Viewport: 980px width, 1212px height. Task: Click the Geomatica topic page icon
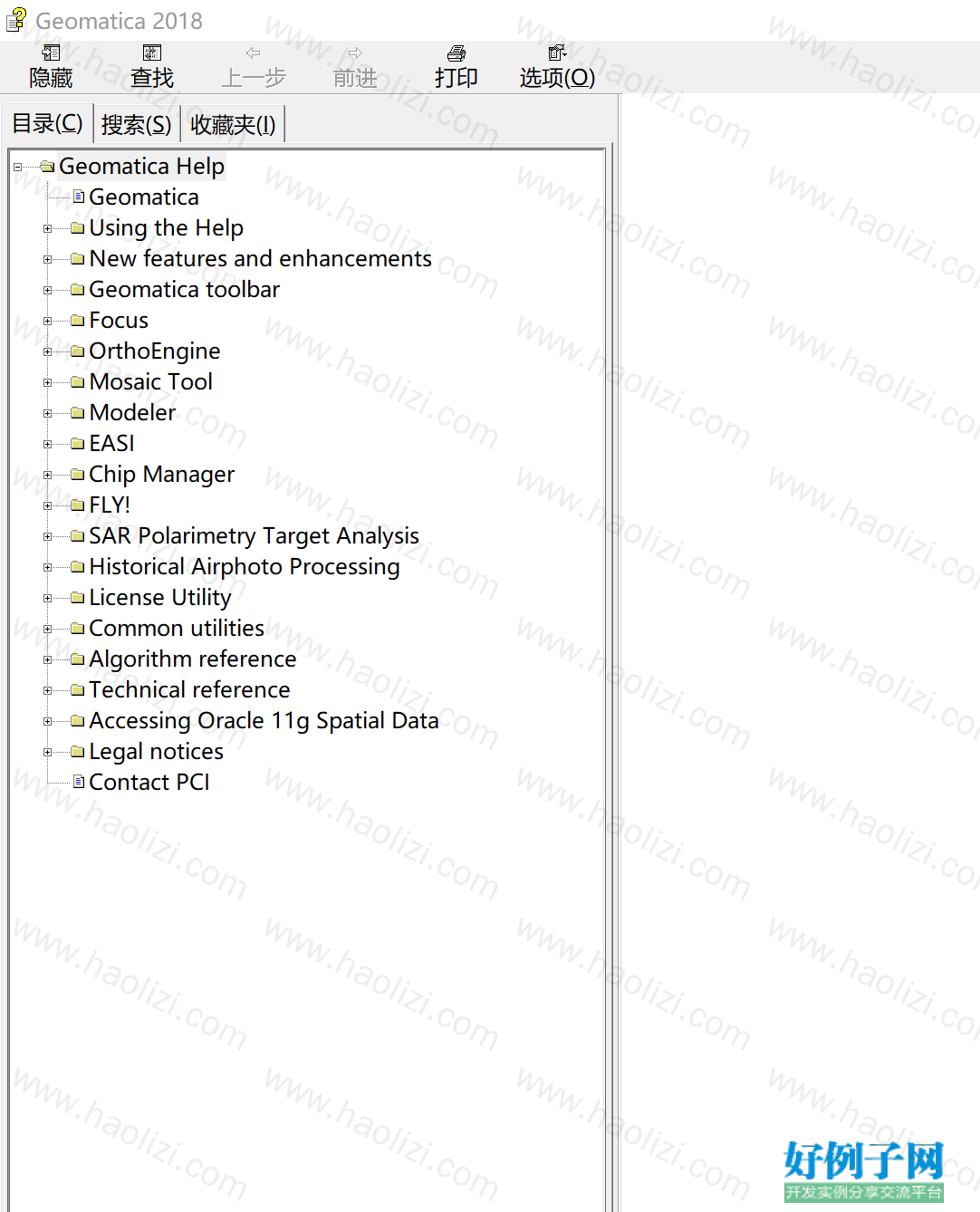79,197
